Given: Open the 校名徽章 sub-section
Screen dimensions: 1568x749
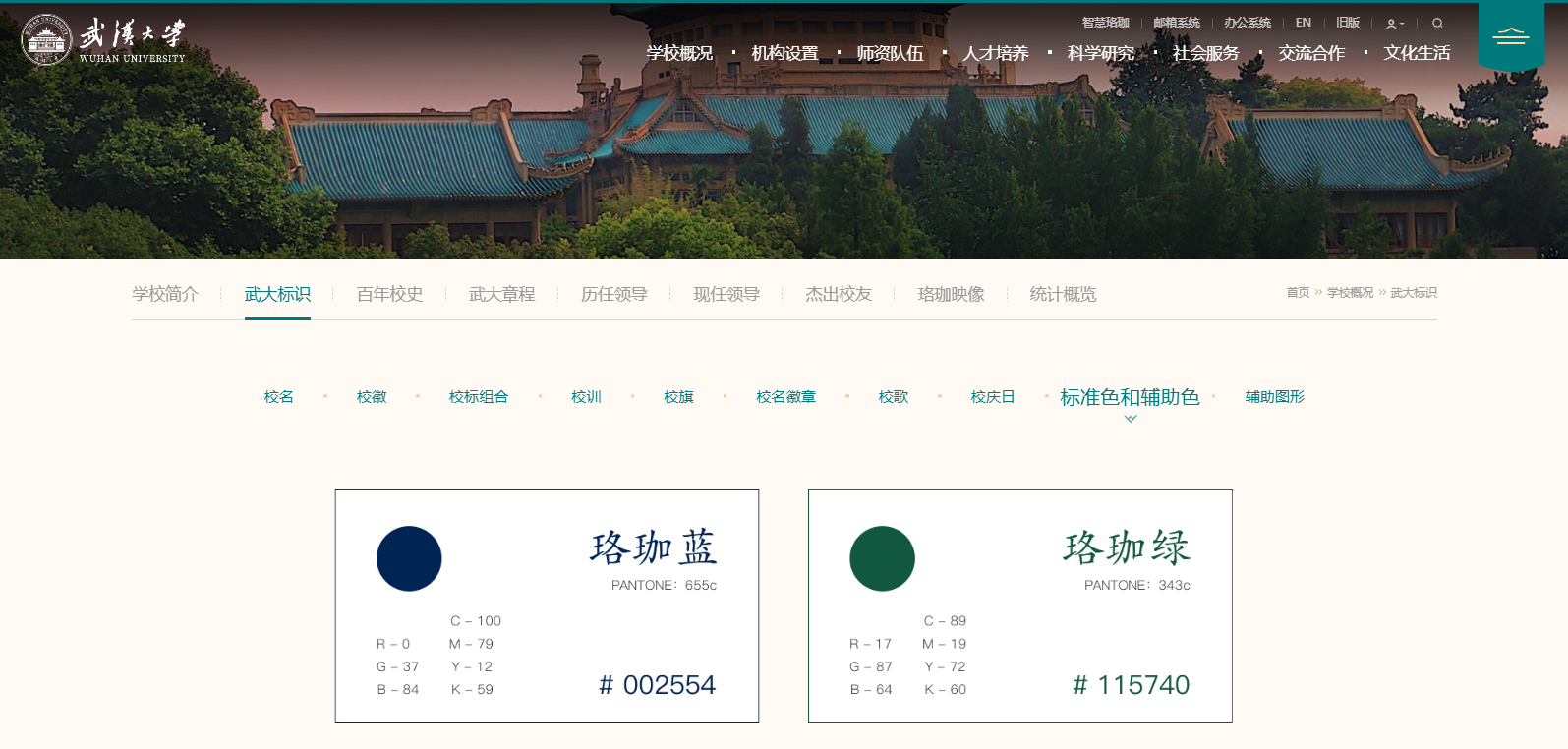Looking at the screenshot, I should pos(785,397).
